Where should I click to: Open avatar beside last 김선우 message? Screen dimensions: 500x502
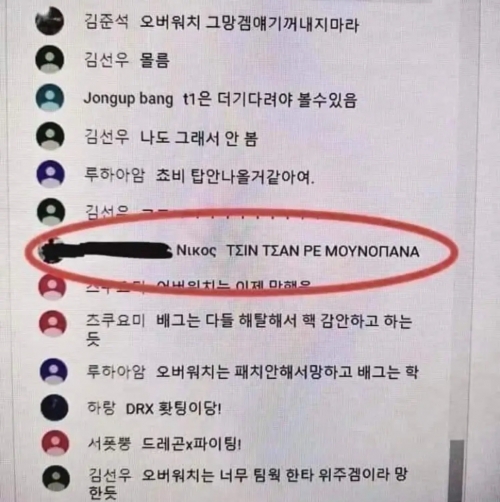coord(56,479)
